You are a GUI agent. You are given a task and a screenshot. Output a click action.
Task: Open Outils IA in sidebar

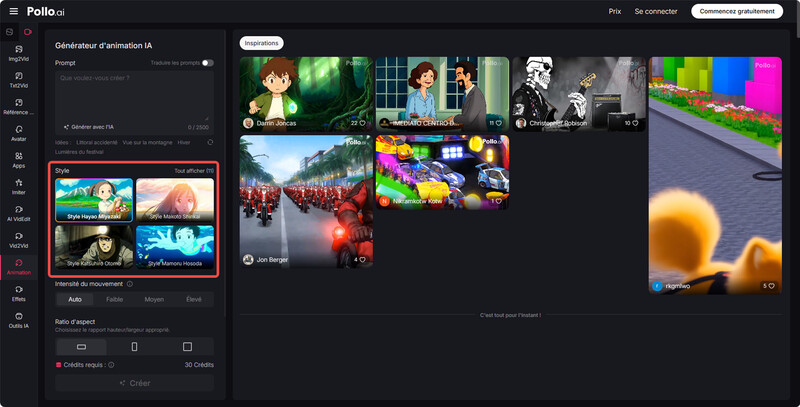[19, 321]
